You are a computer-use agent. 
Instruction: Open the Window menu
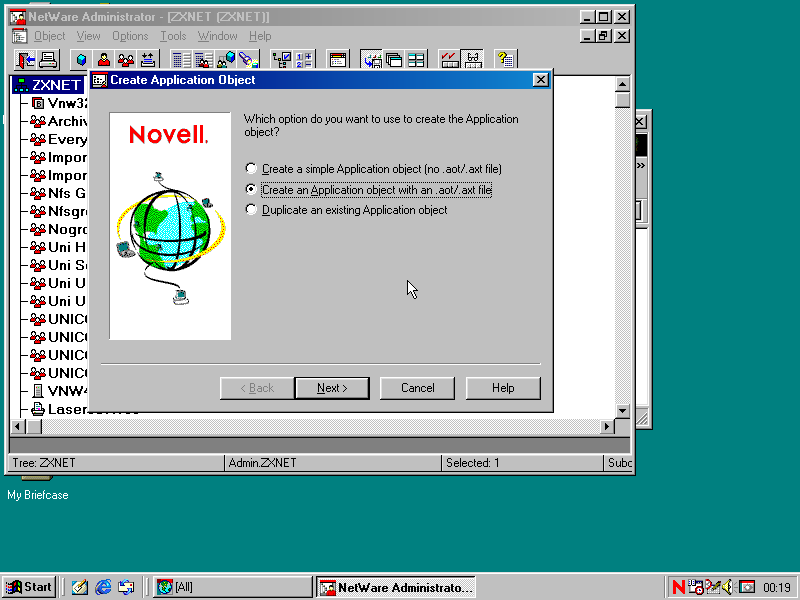(x=217, y=36)
